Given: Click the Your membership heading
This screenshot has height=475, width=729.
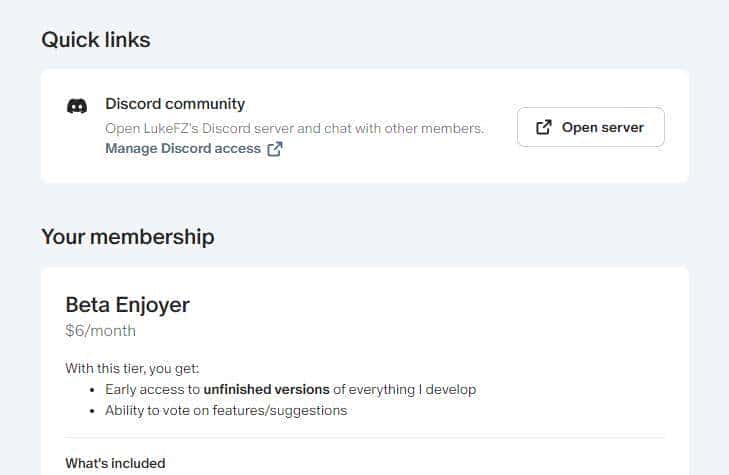Looking at the screenshot, I should click(x=127, y=237).
